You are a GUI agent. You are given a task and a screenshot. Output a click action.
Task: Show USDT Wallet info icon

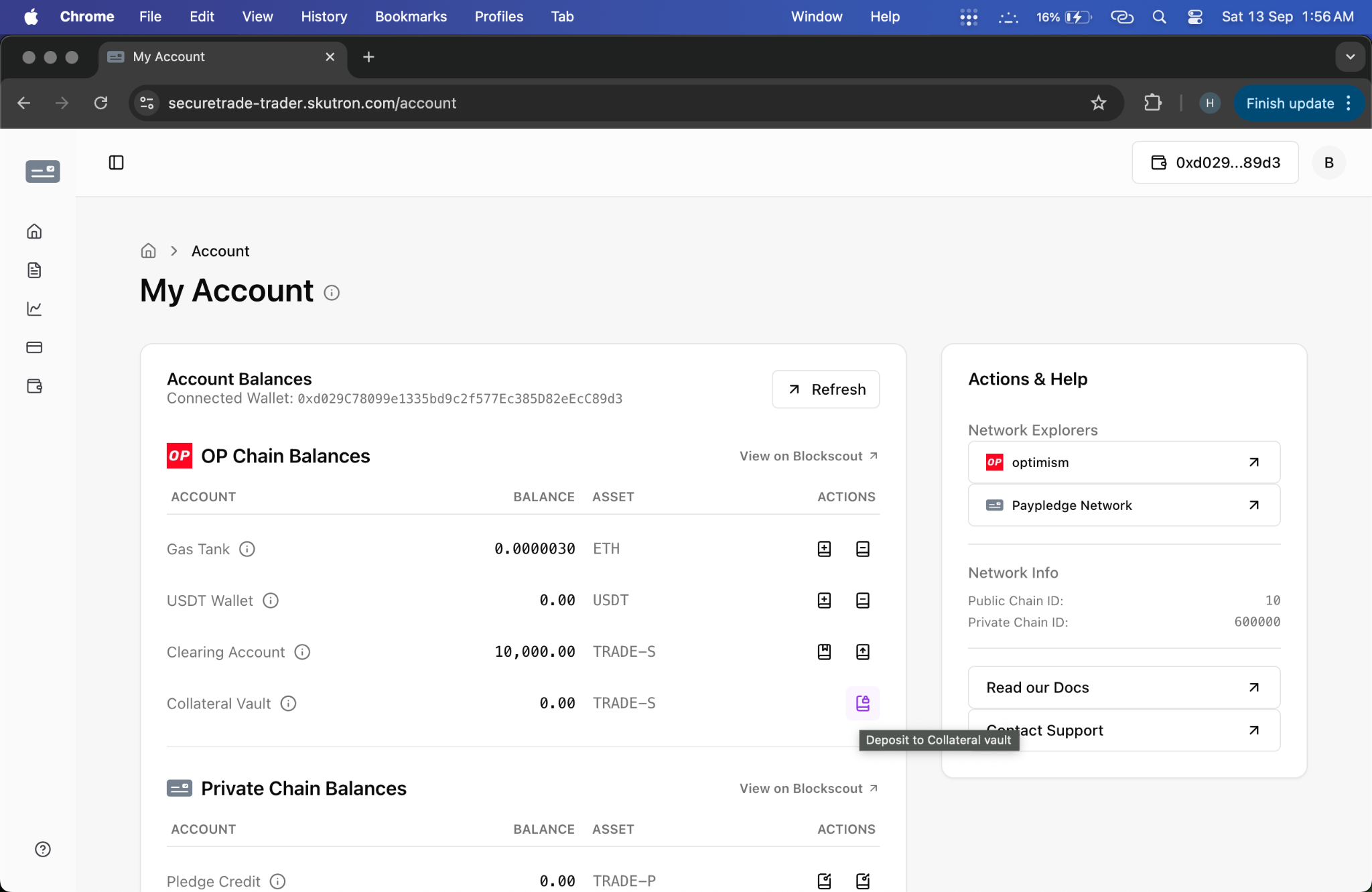click(271, 600)
